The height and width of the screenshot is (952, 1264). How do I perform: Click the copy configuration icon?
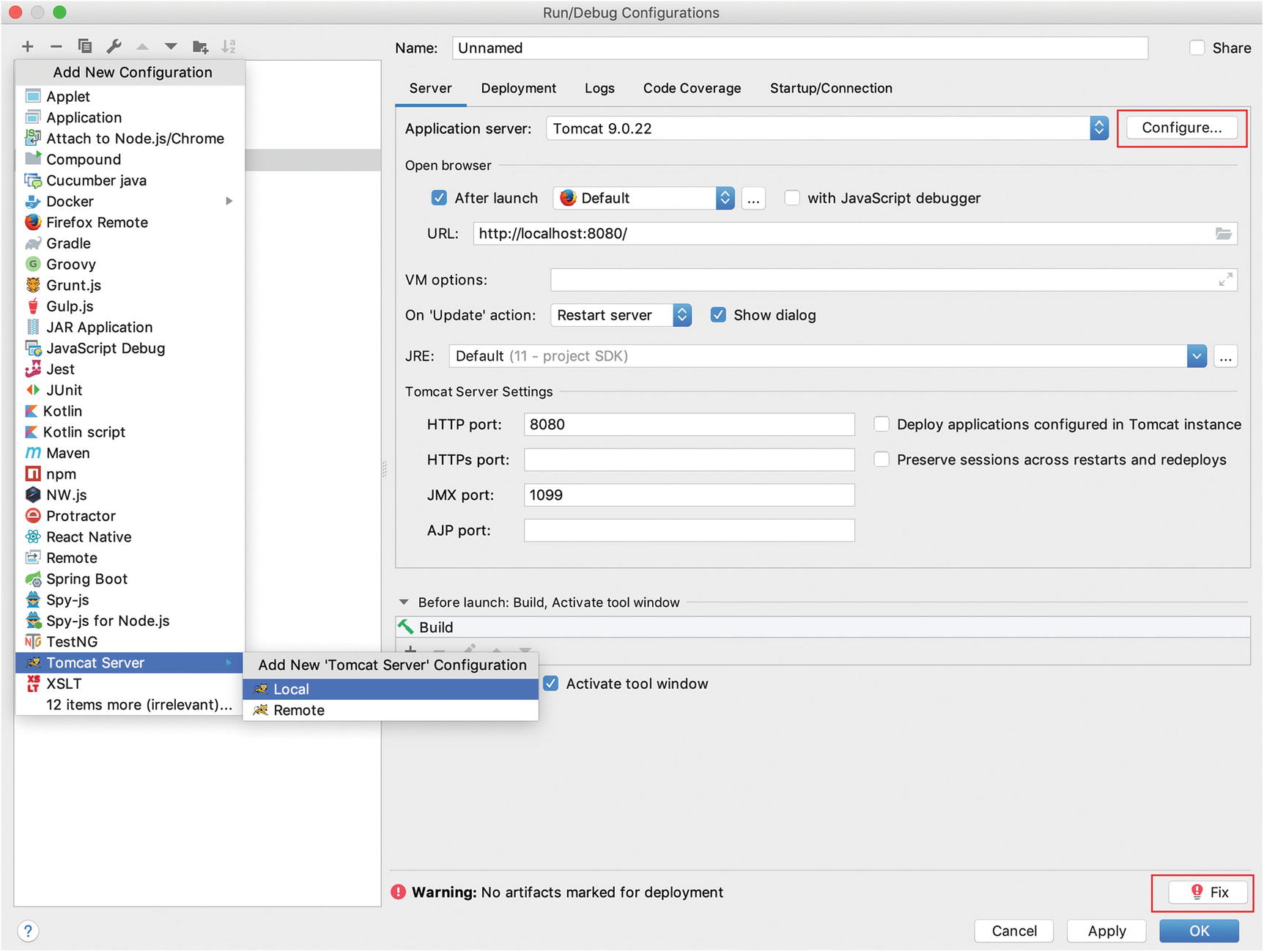[x=85, y=47]
